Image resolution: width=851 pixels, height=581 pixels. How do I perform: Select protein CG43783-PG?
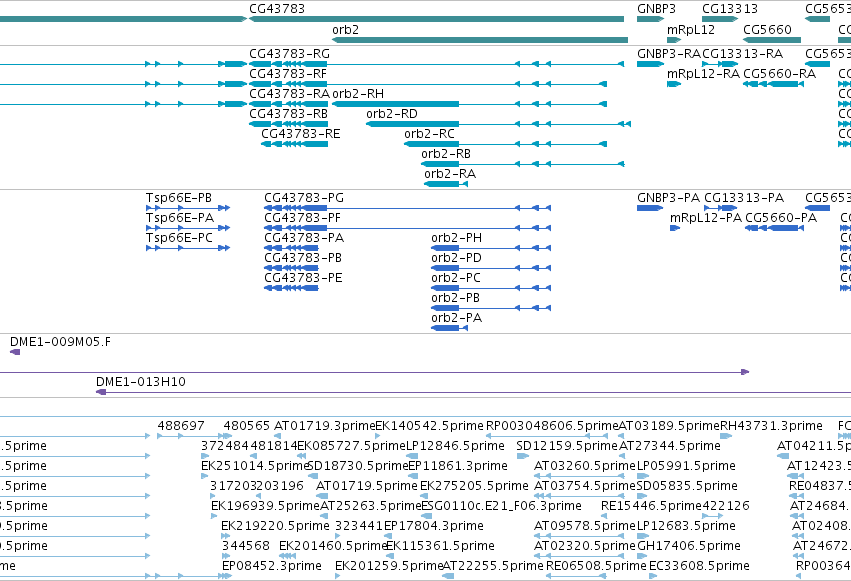coord(304,198)
